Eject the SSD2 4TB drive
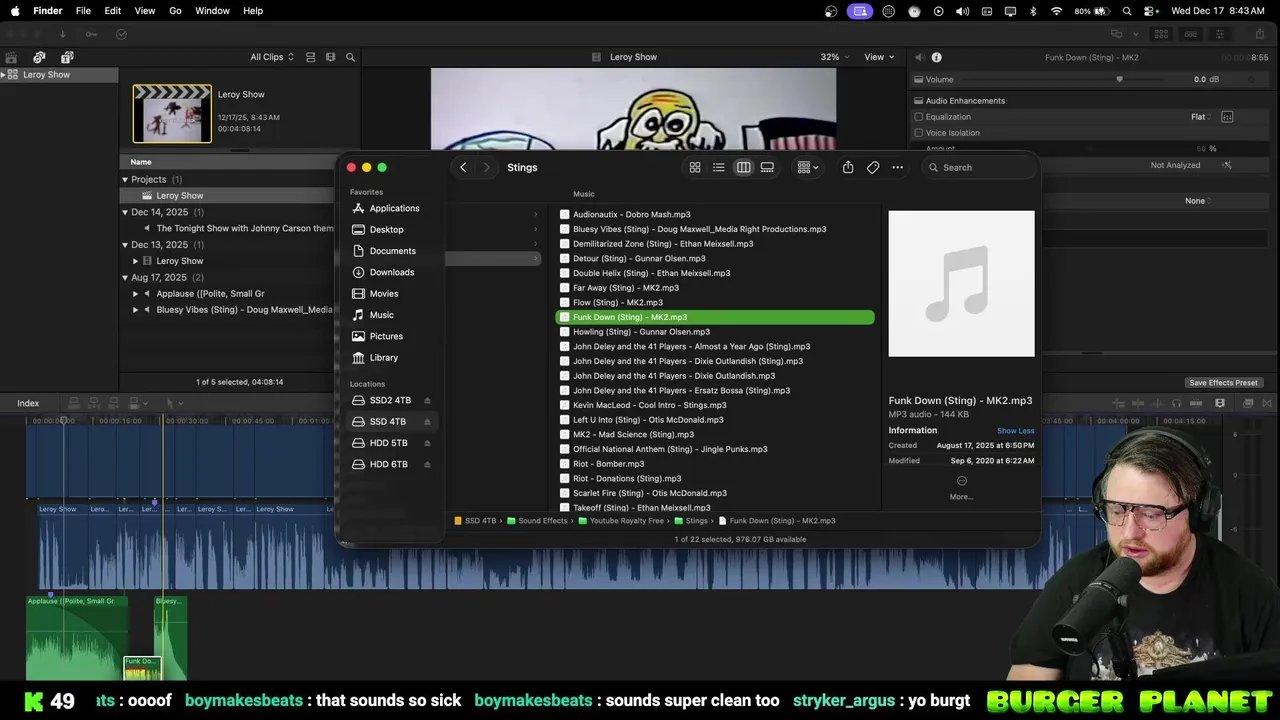1280x720 pixels. pos(427,400)
